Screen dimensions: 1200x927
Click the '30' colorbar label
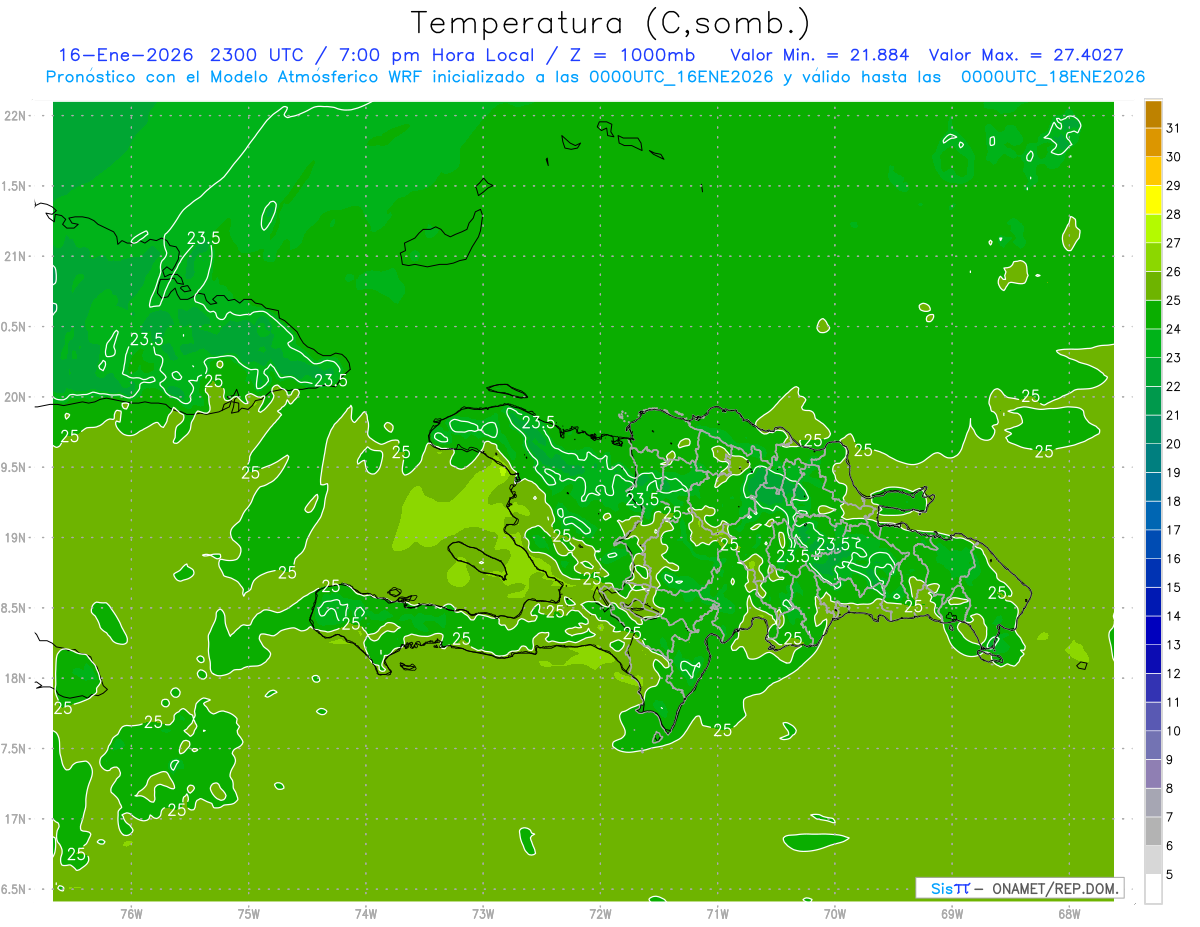[1174, 157]
